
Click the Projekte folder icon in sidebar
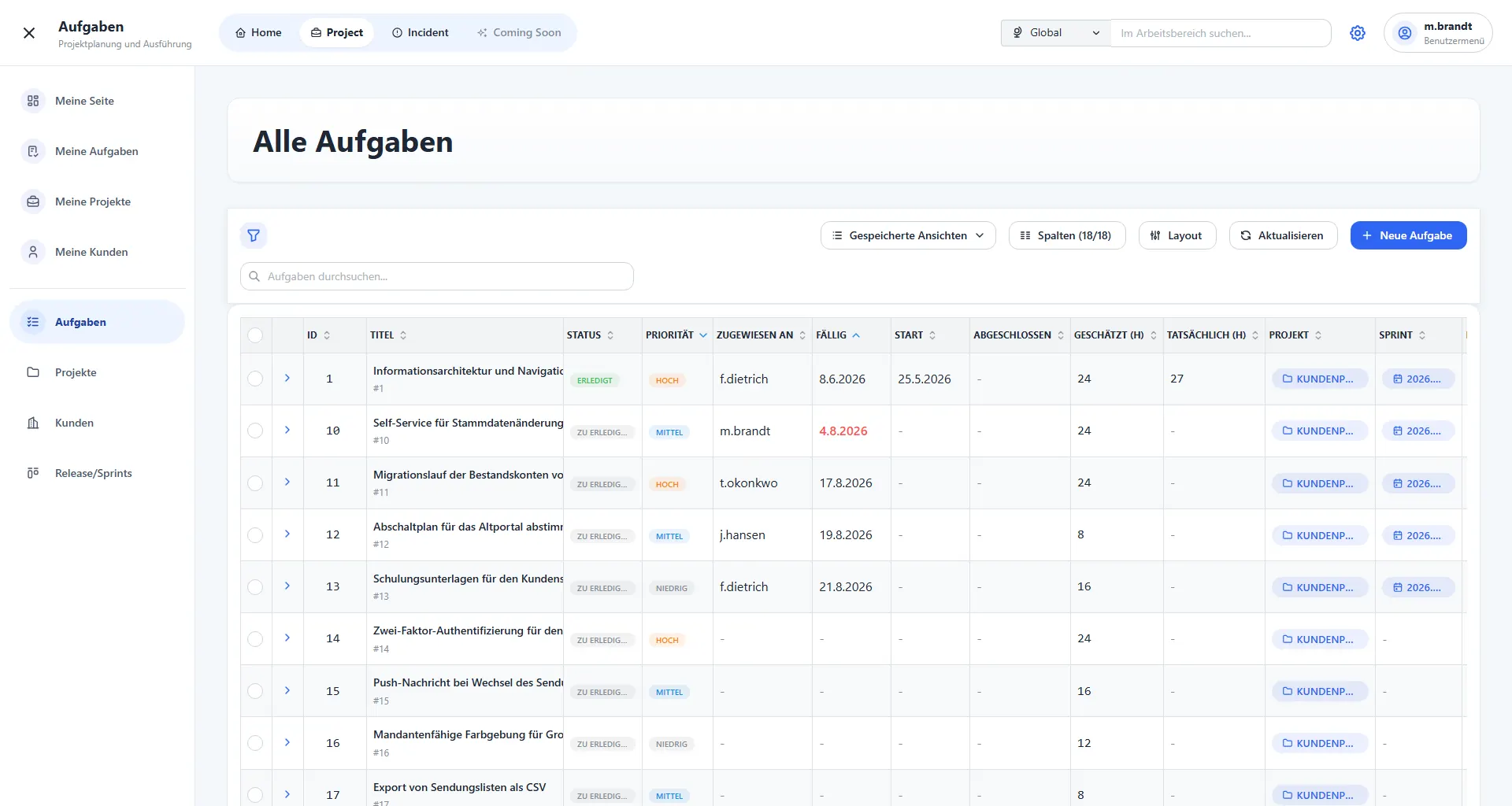coord(33,372)
